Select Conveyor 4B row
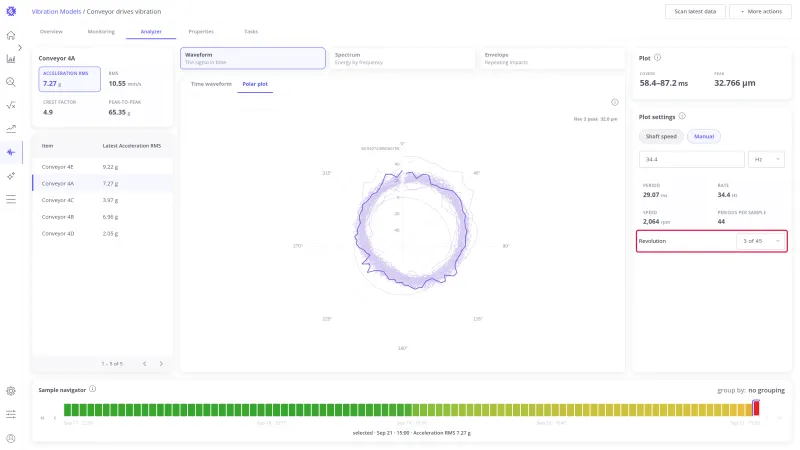The height and width of the screenshot is (450, 800). [103, 217]
